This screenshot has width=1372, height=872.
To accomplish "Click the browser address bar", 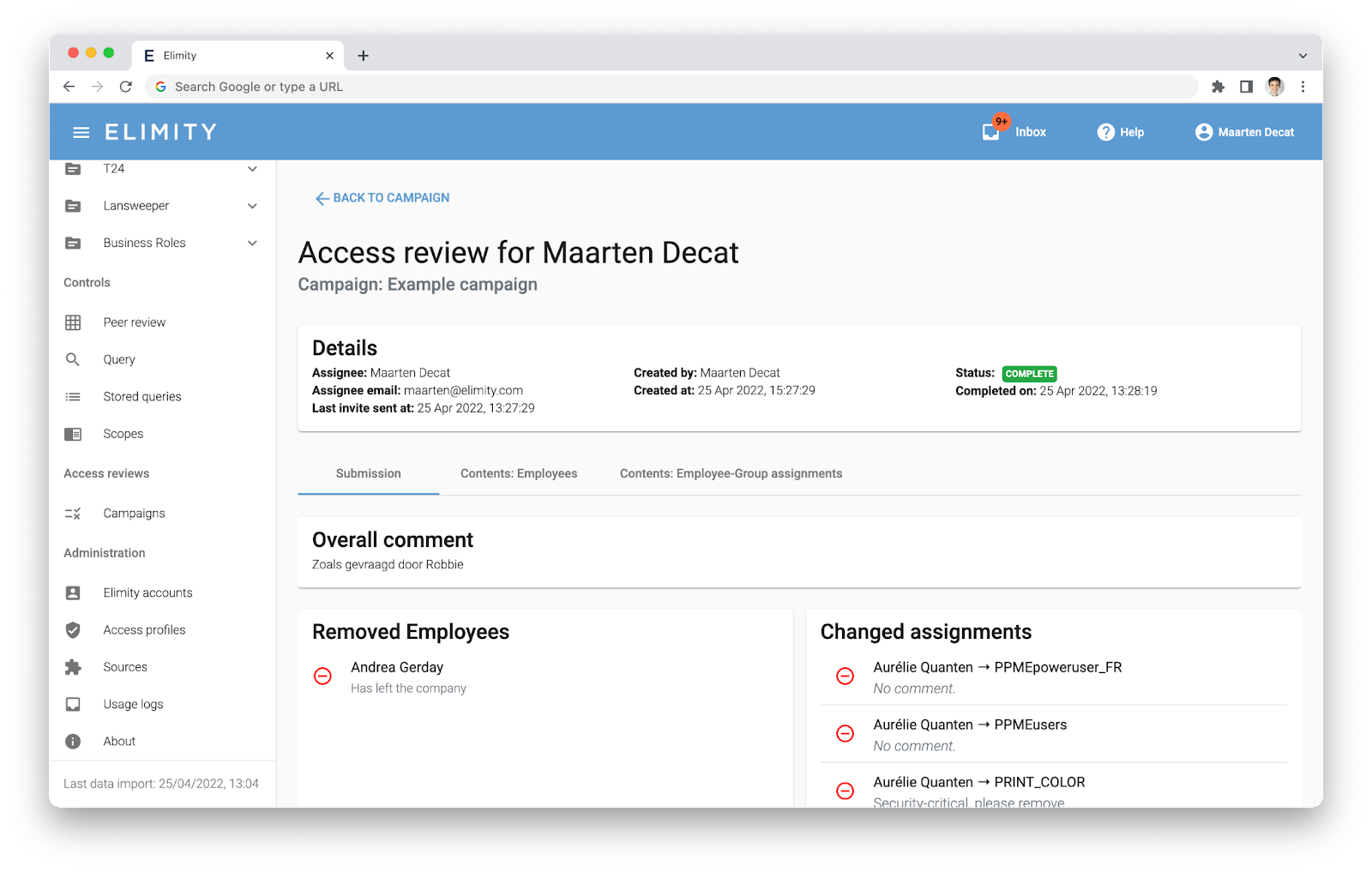I will pyautogui.click(x=600, y=86).
